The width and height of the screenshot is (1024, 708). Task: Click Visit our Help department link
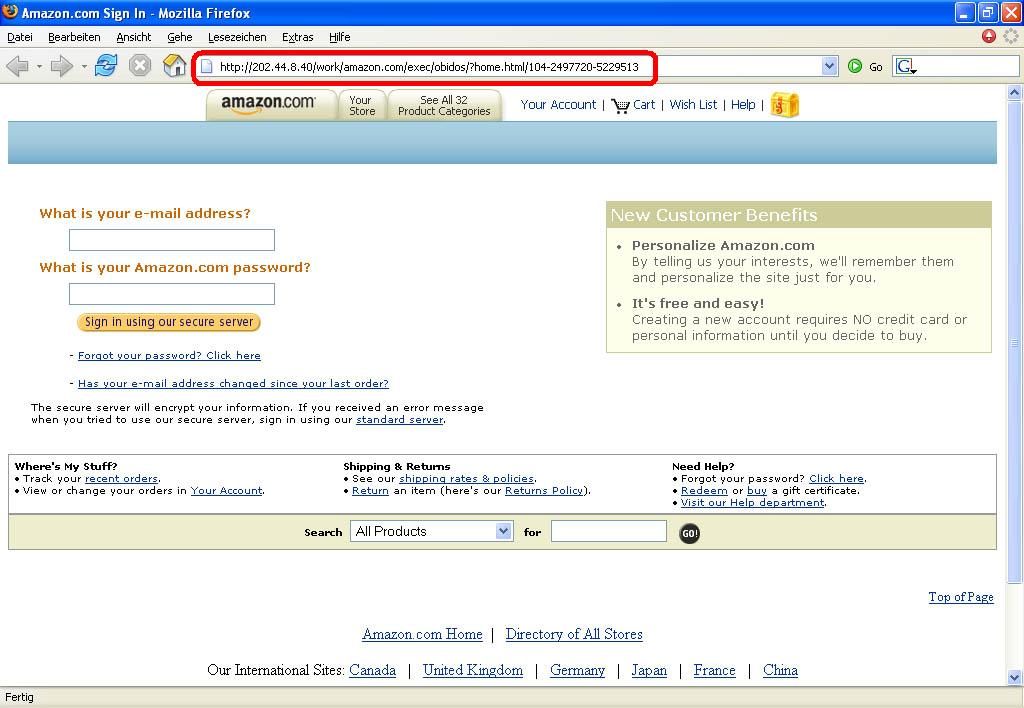tap(752, 502)
